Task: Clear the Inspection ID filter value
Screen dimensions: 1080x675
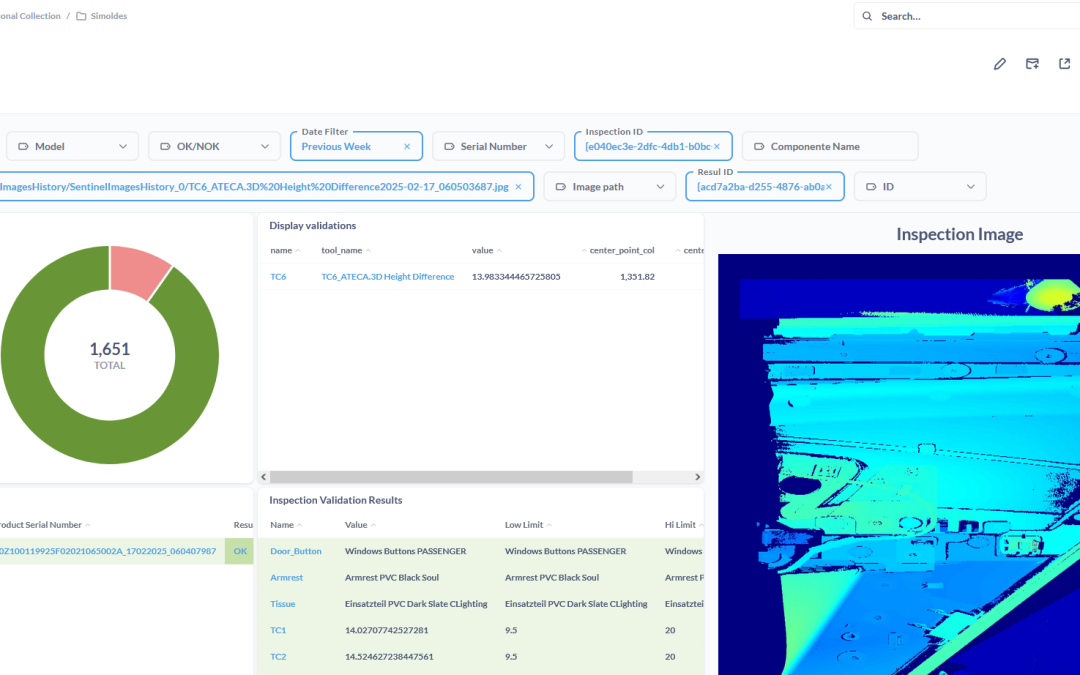Action: click(717, 147)
